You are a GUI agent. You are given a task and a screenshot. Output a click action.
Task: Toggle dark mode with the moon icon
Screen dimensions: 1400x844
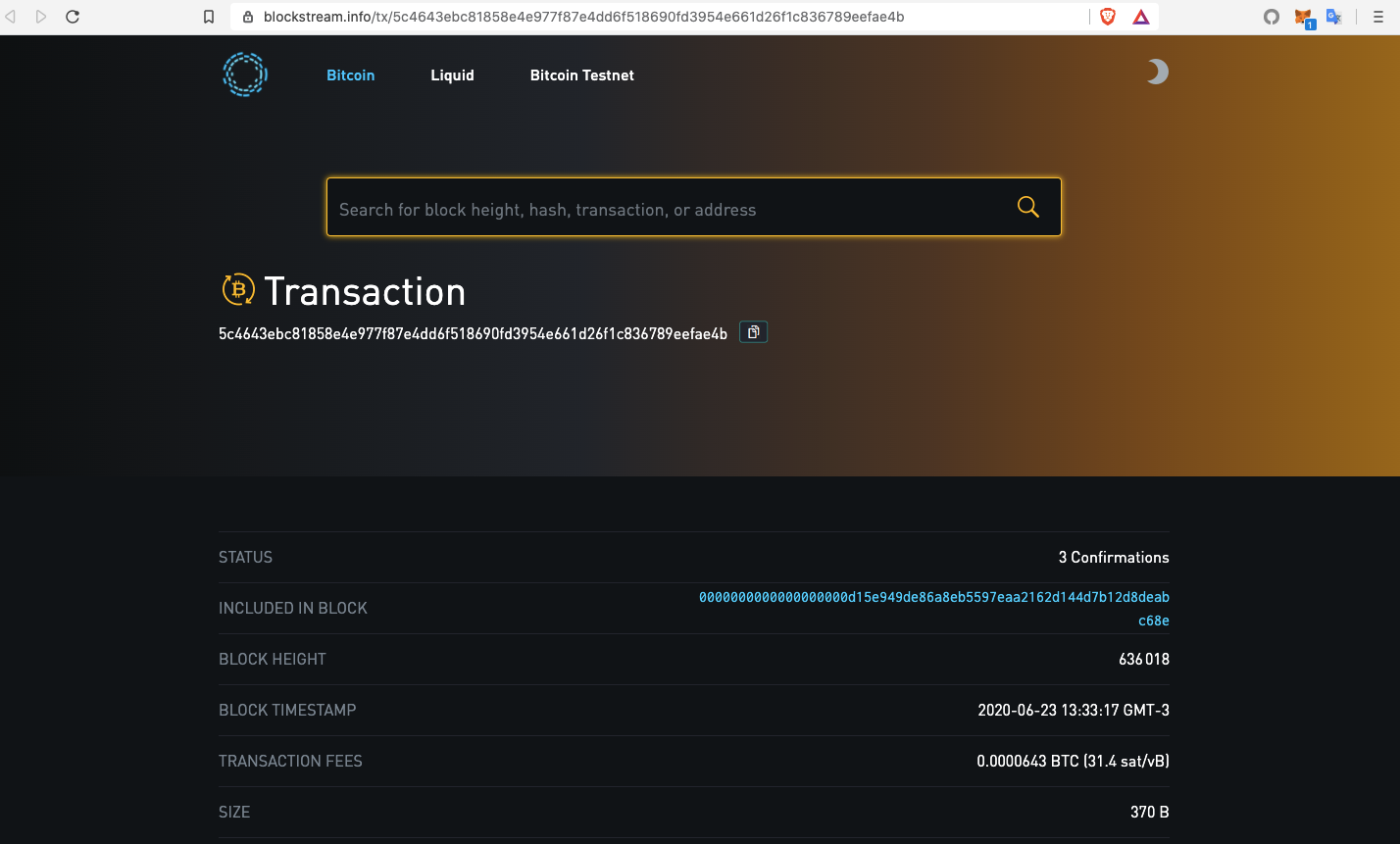(x=1158, y=72)
